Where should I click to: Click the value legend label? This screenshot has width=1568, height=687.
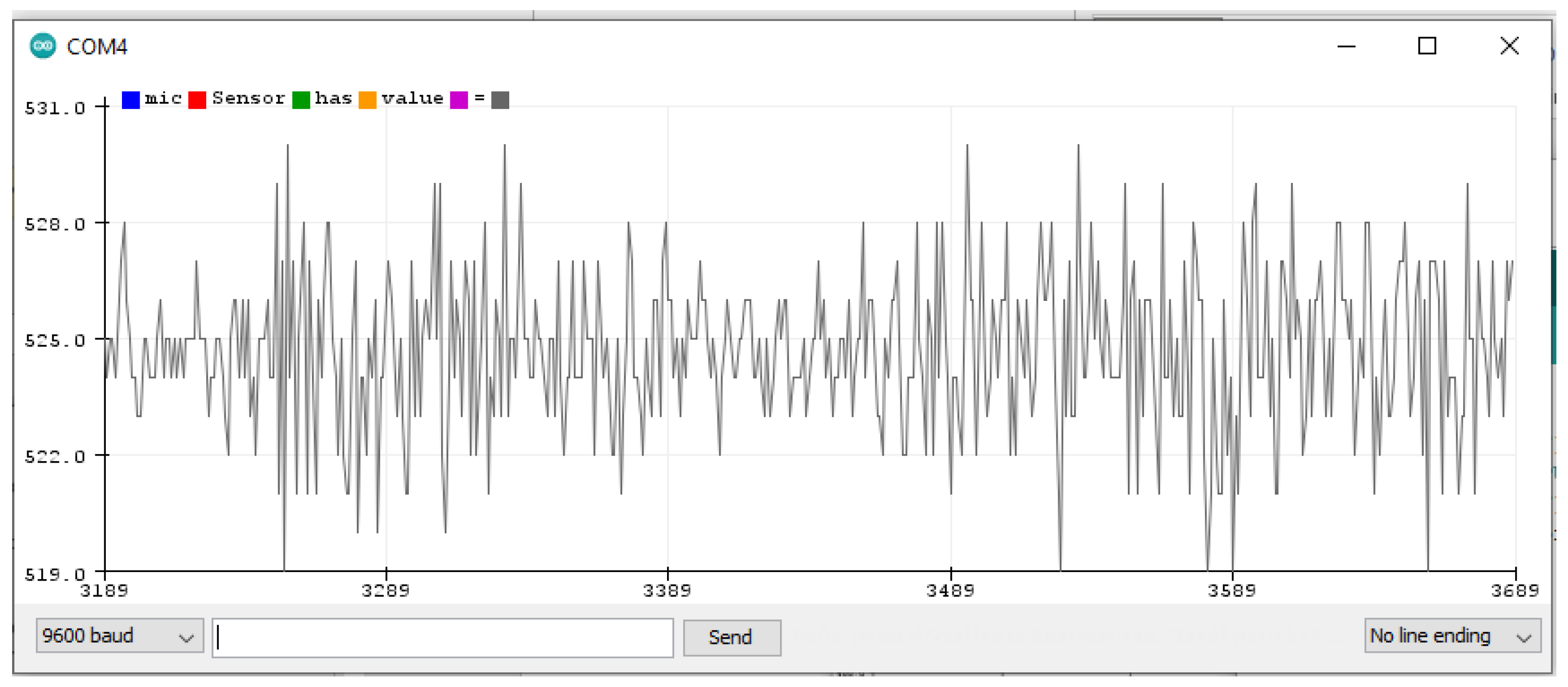coord(412,98)
